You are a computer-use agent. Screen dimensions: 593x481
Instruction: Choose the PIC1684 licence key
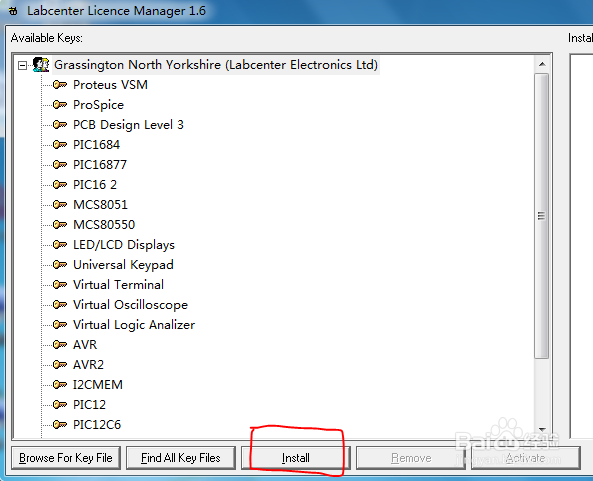[x=96, y=145]
